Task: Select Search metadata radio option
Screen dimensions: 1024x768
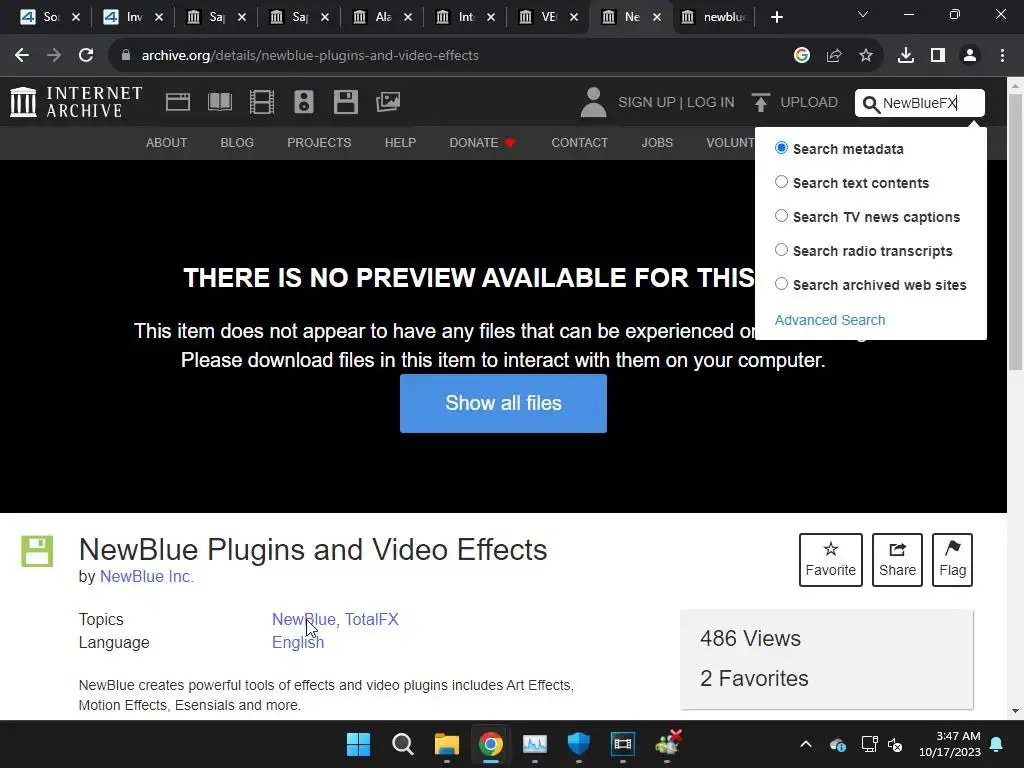Action: [x=781, y=148]
